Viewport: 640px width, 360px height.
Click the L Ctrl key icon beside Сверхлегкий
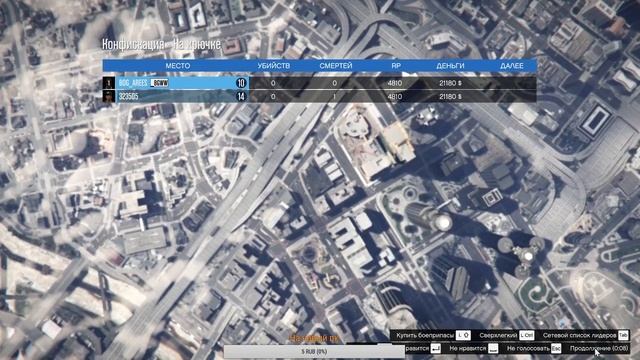coord(526,336)
